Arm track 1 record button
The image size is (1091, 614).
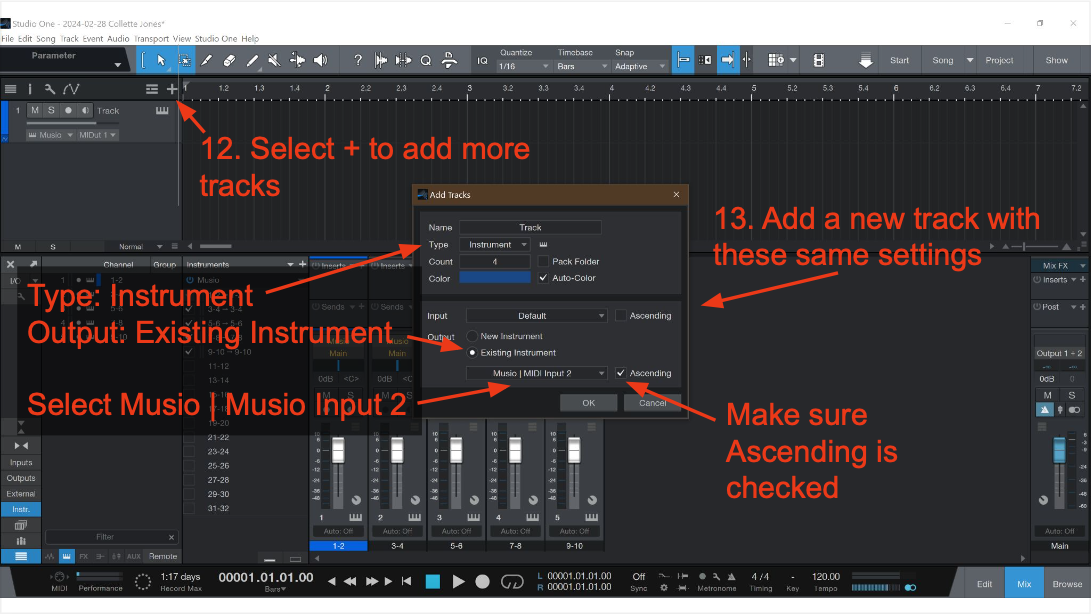[x=68, y=110]
